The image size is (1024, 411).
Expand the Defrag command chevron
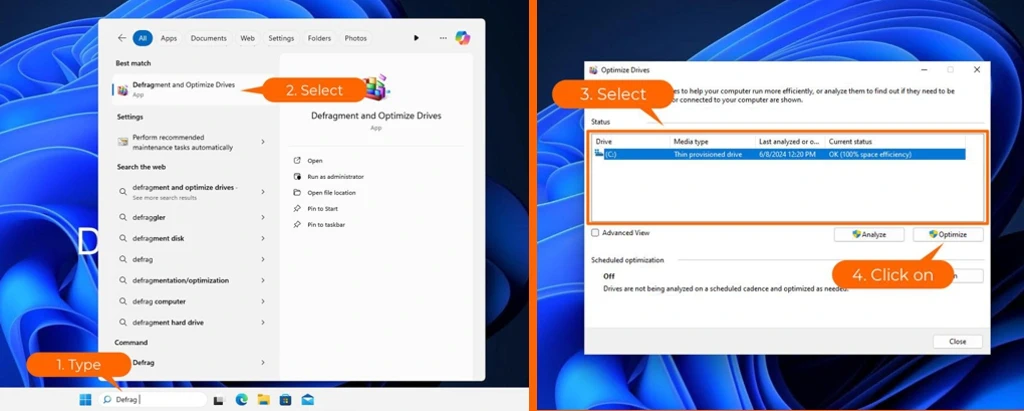click(x=263, y=362)
